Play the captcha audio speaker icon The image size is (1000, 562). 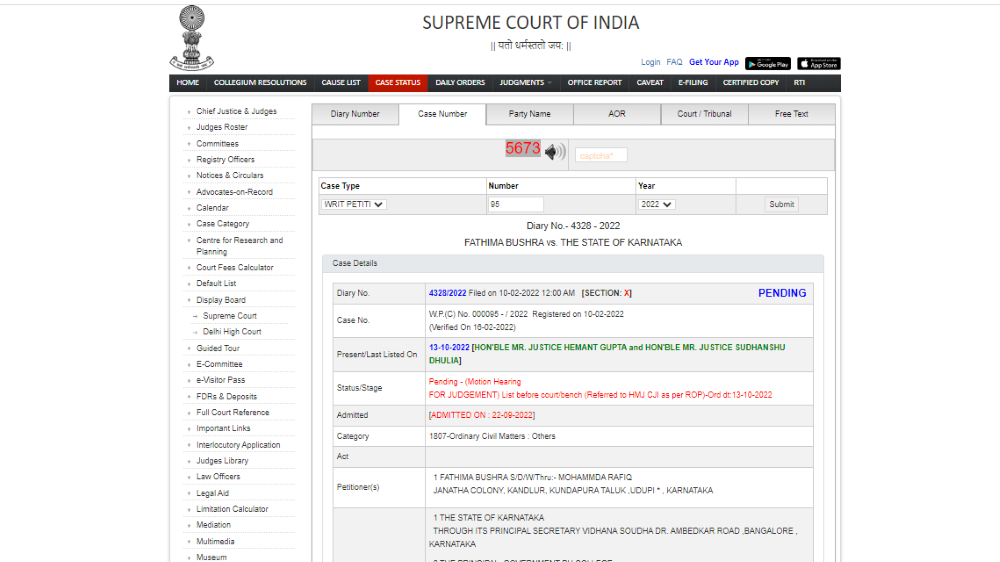(x=555, y=152)
